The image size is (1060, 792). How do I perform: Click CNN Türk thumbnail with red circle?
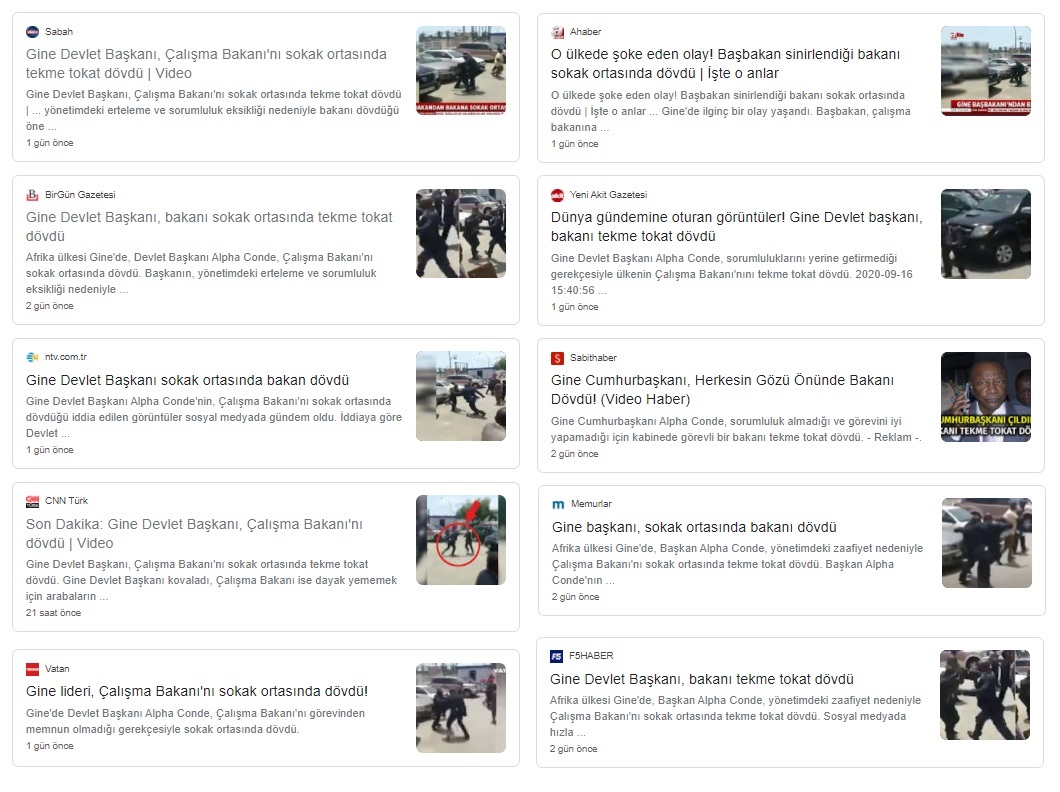(461, 540)
